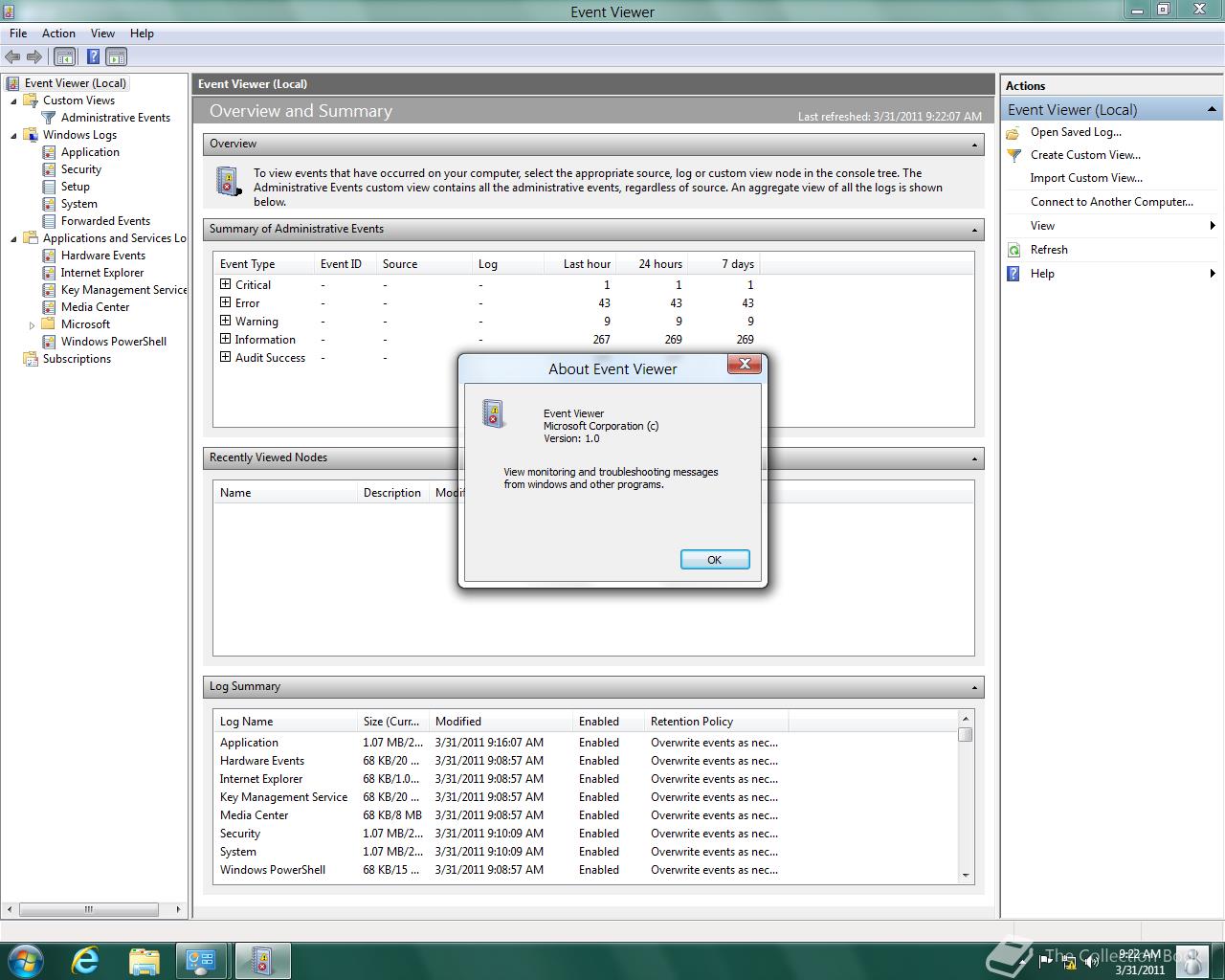Click Import Custom View action

(1086, 178)
